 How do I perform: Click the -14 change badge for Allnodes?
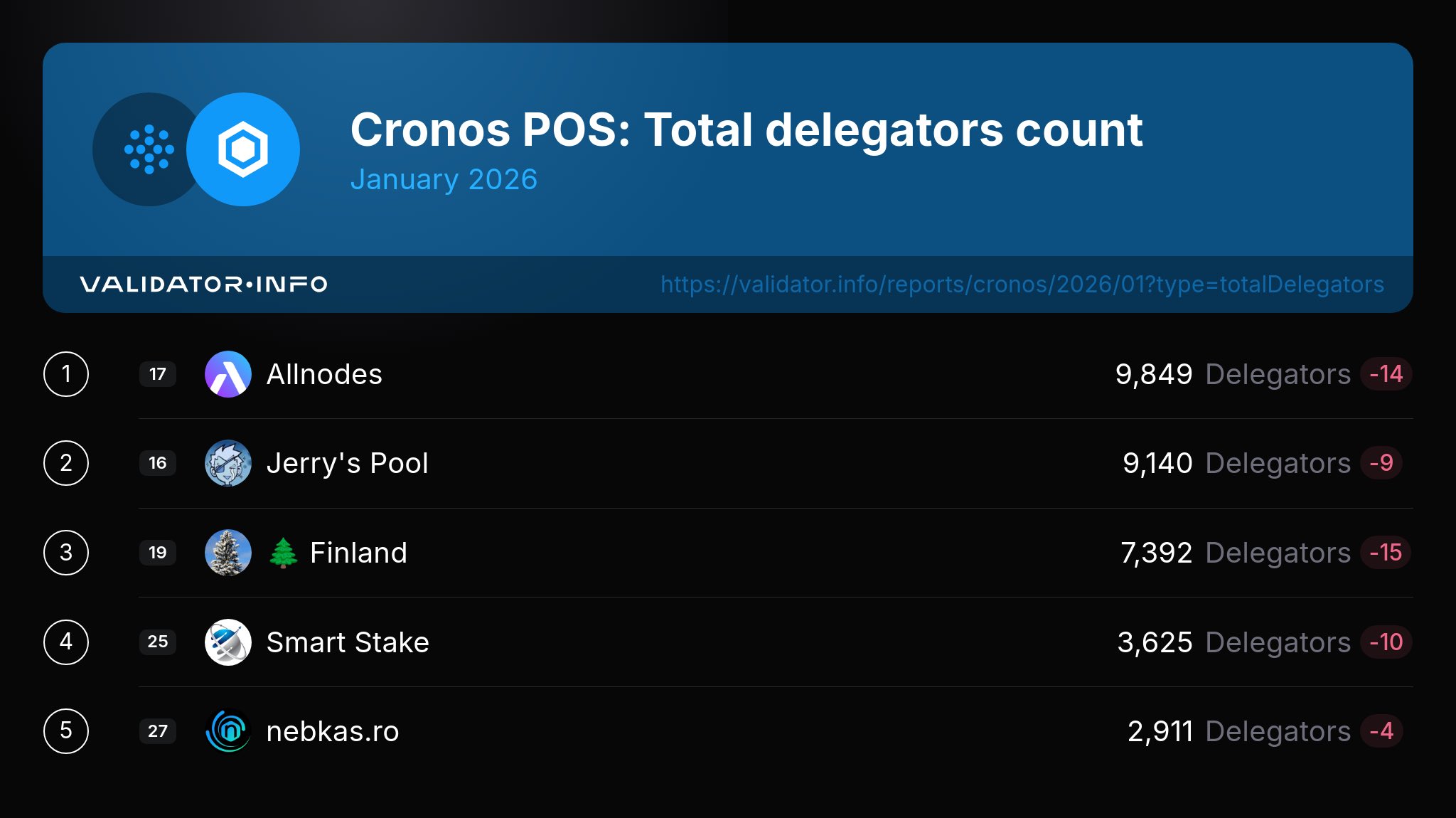pos(1386,374)
